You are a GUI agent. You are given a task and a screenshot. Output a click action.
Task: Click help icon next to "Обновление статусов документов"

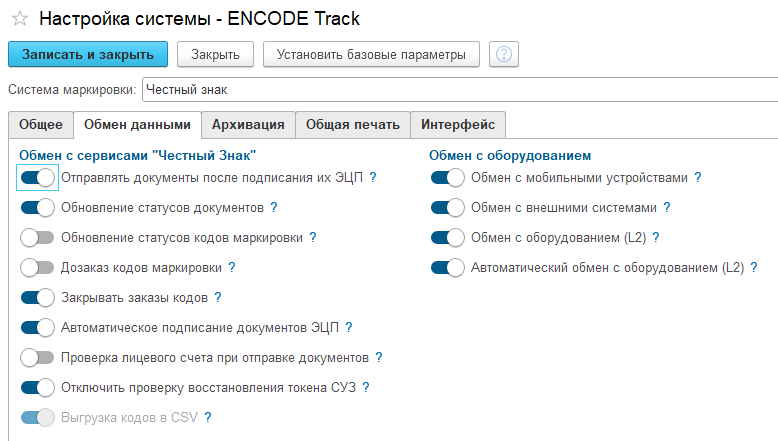(273, 208)
